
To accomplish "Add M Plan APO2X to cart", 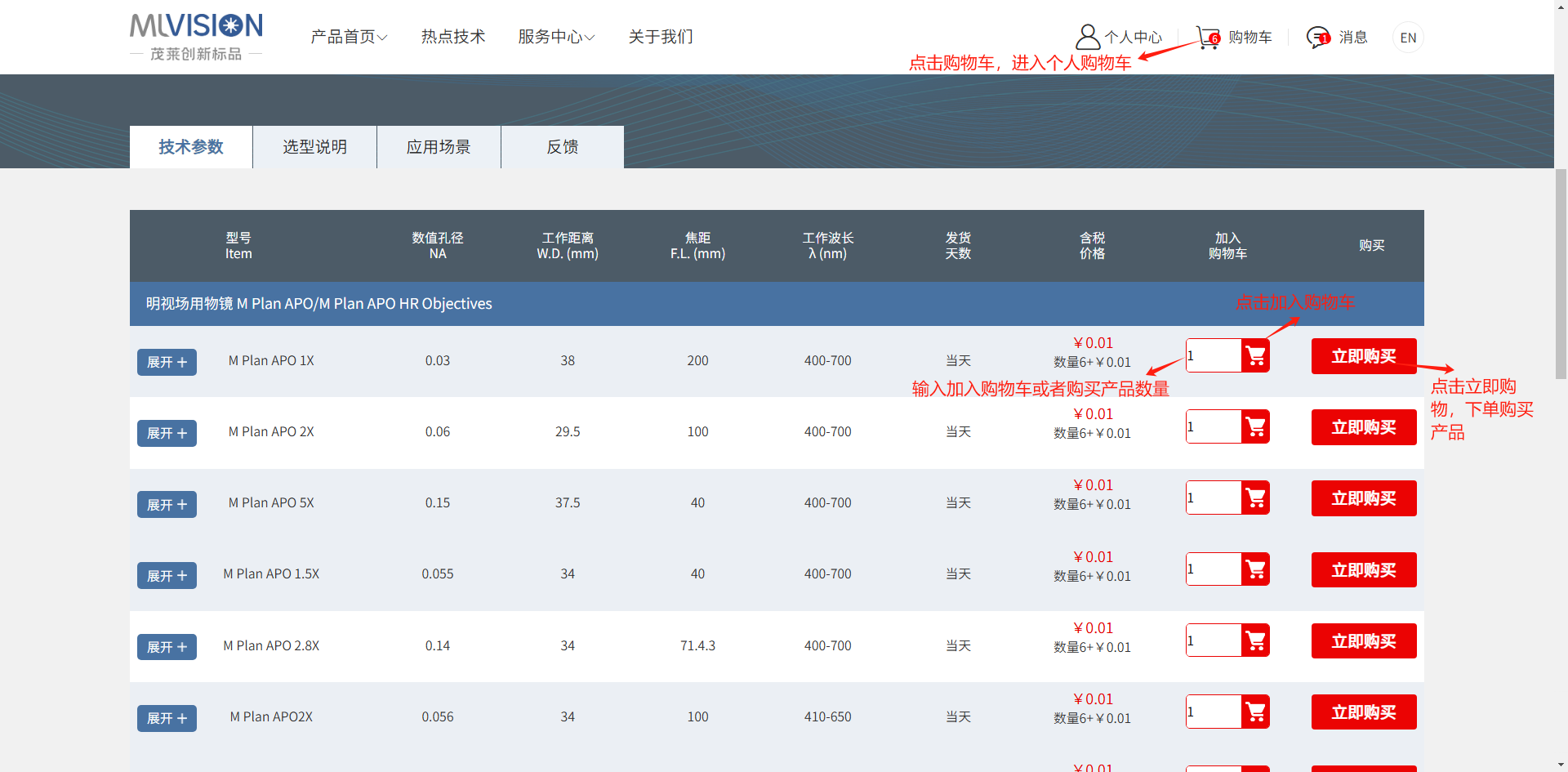I will (x=1255, y=712).
